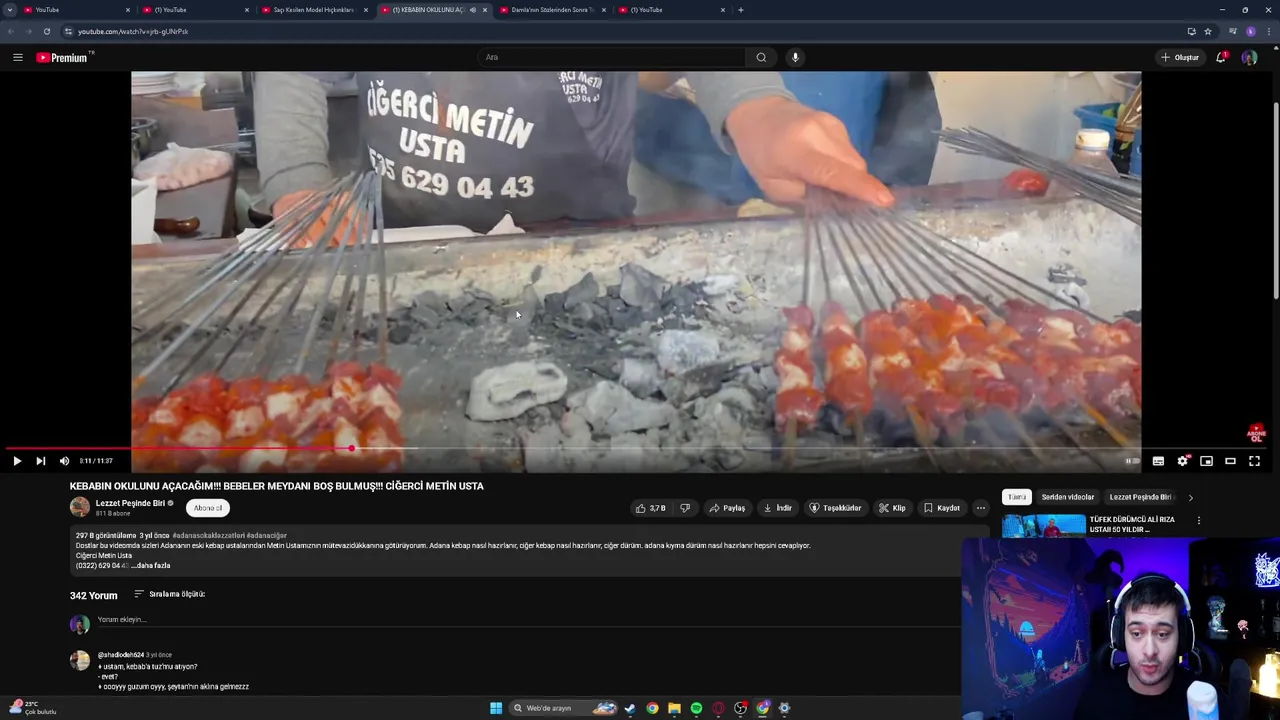Play the video with the play button
The height and width of the screenshot is (720, 1280).
[x=17, y=461]
